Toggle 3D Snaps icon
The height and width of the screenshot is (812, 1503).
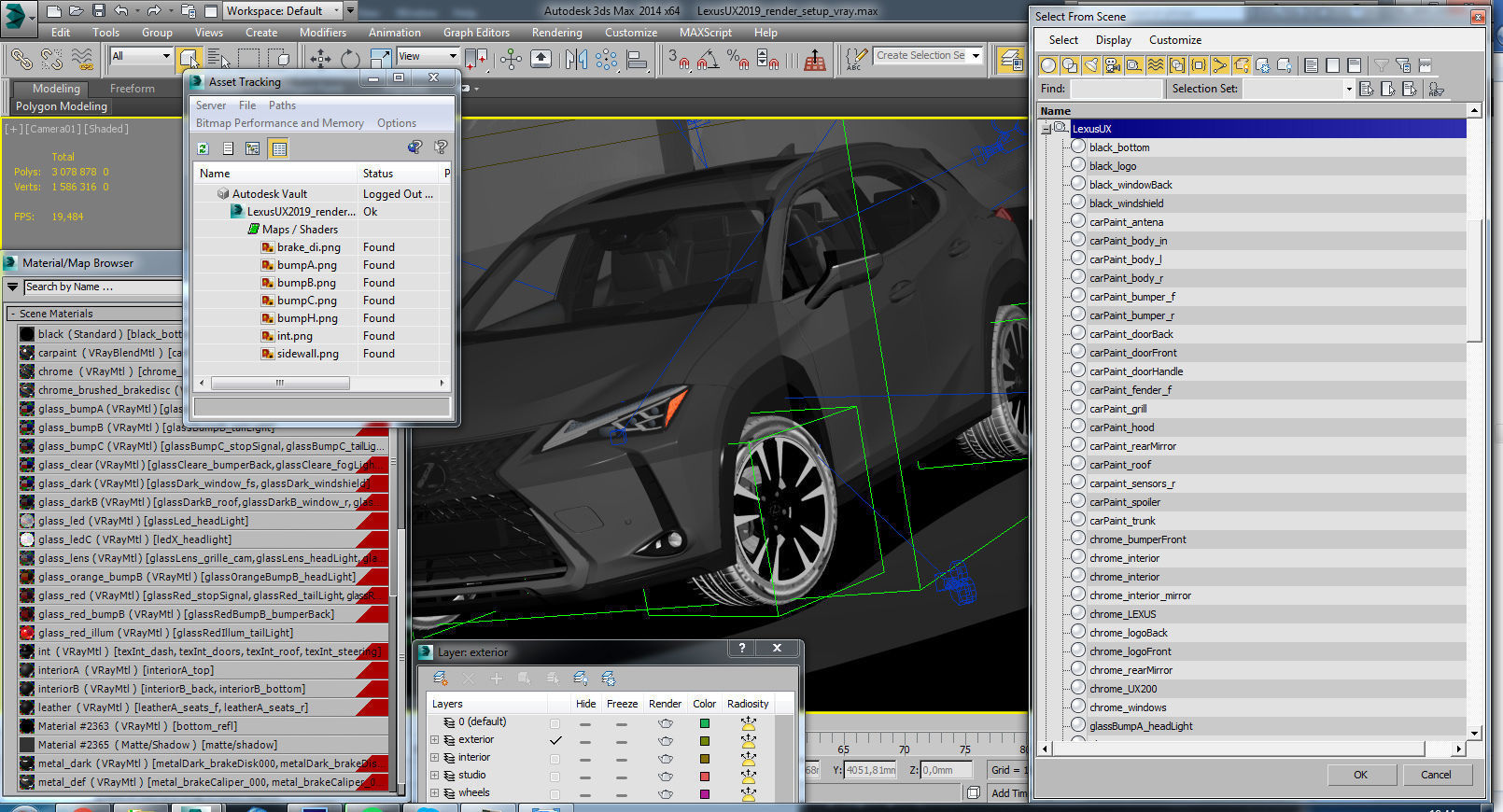pos(679,60)
